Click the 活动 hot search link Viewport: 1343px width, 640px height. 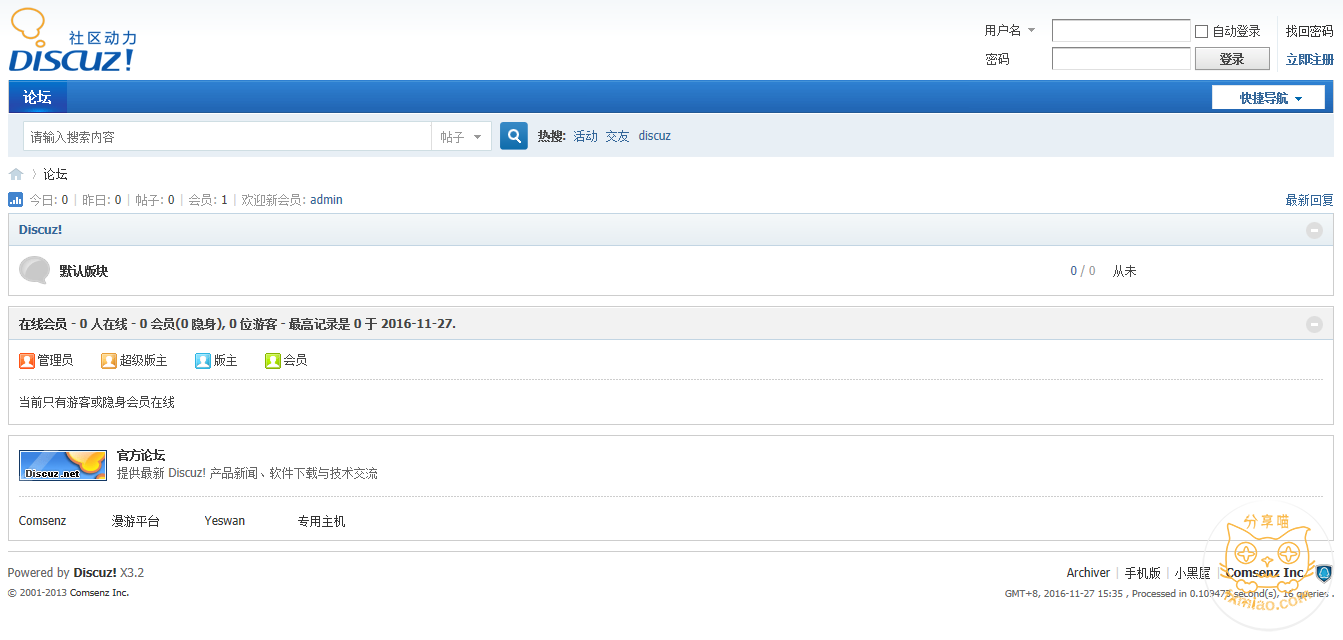[585, 136]
